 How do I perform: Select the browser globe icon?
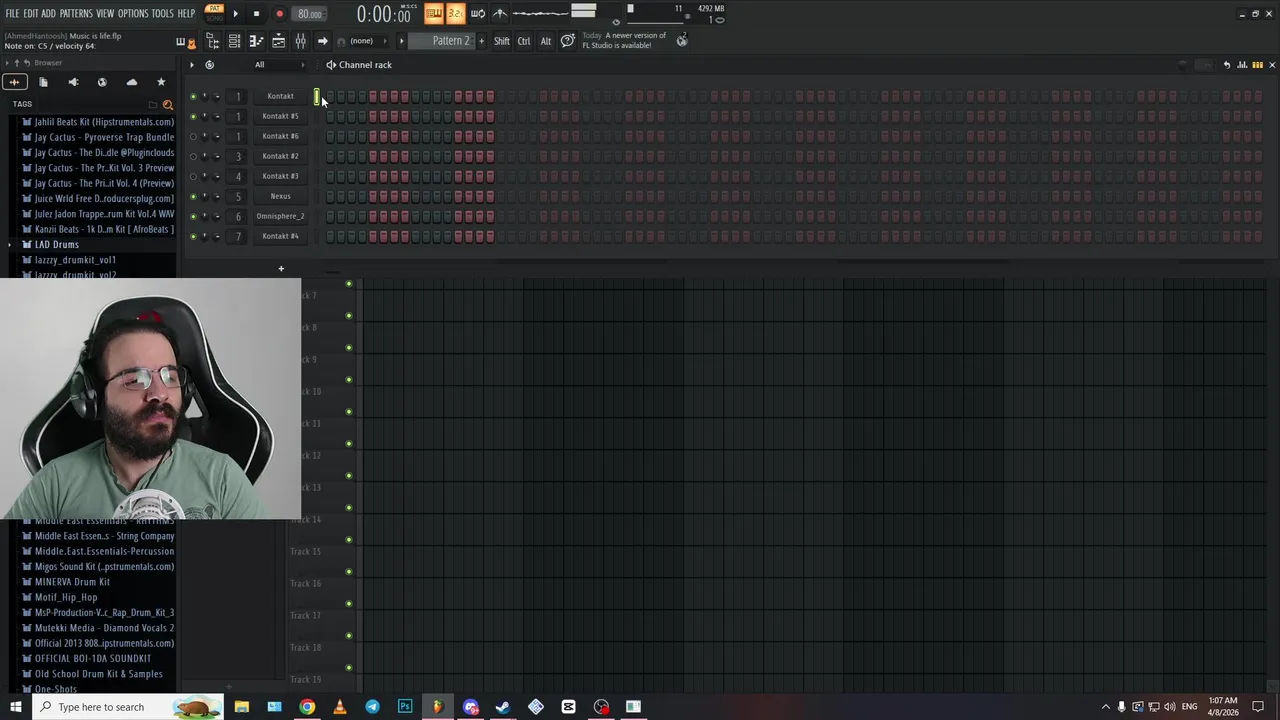[x=102, y=82]
